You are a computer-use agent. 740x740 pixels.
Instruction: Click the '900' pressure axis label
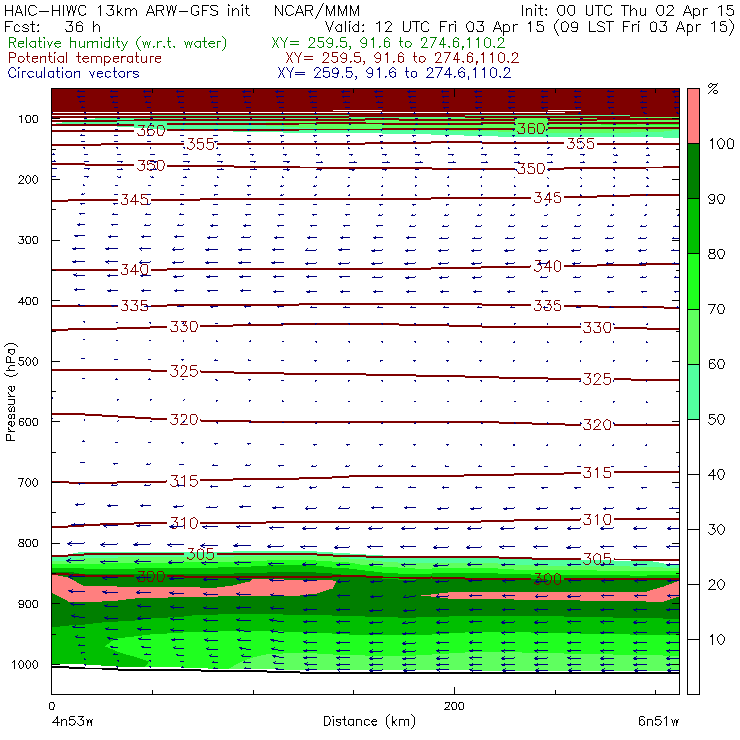pyautogui.click(x=28, y=604)
